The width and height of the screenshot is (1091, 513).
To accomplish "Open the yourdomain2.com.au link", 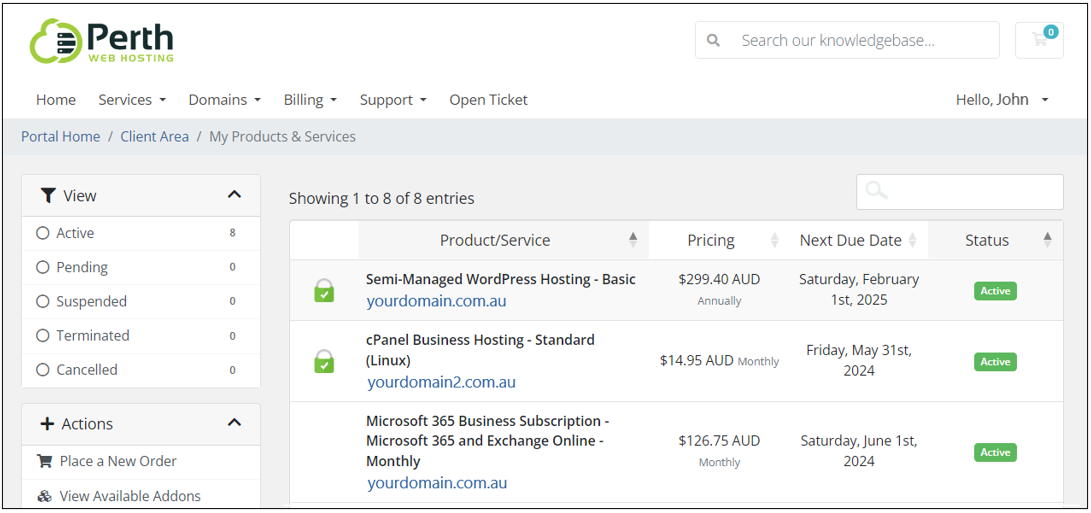I will click(441, 382).
